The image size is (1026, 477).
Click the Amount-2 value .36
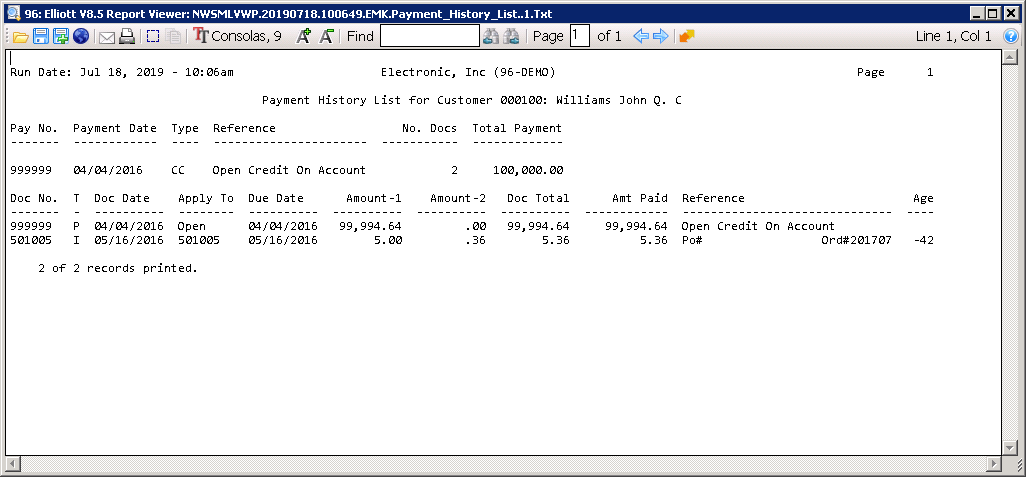(476, 241)
